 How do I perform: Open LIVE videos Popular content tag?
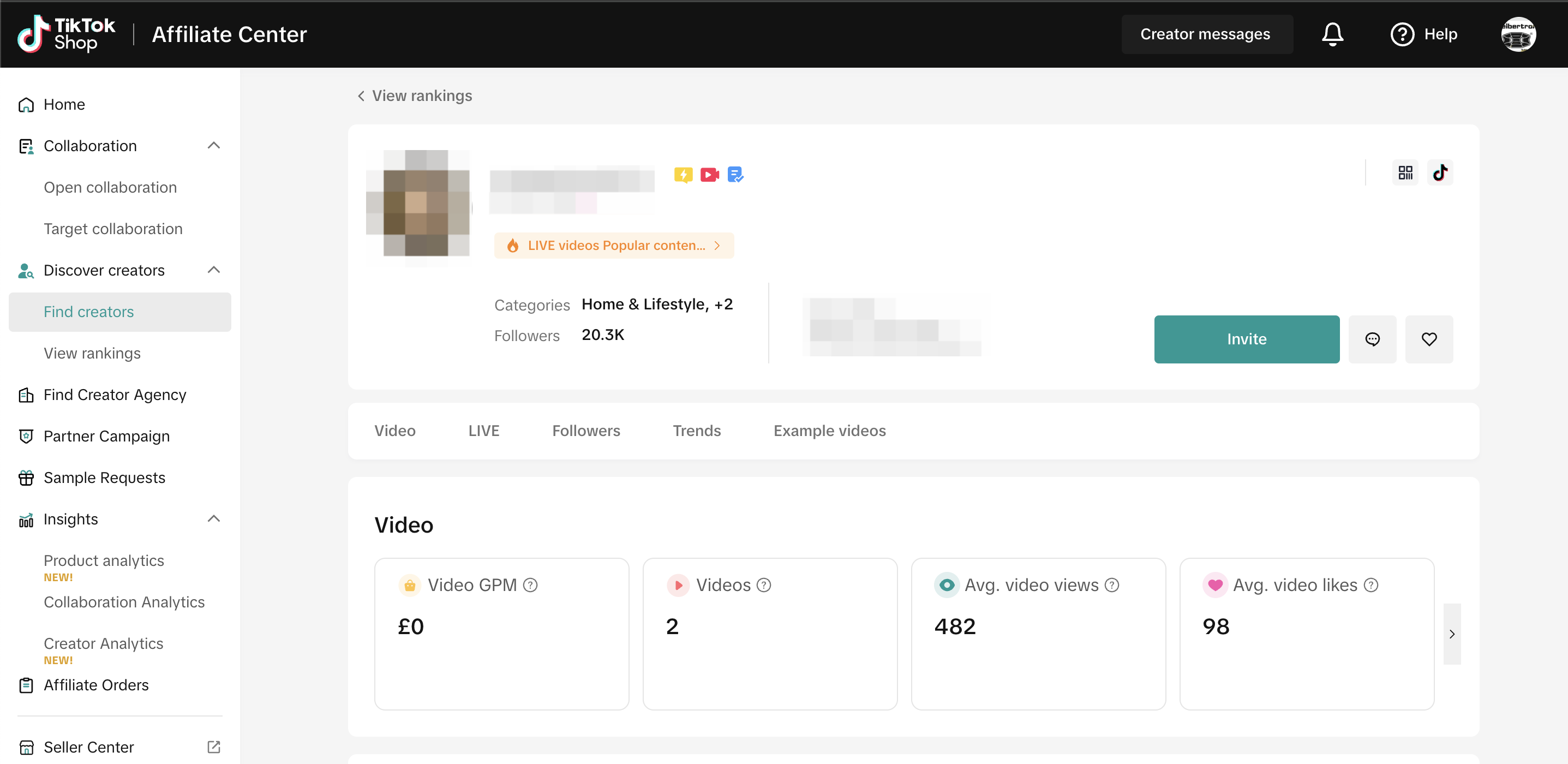click(x=614, y=246)
